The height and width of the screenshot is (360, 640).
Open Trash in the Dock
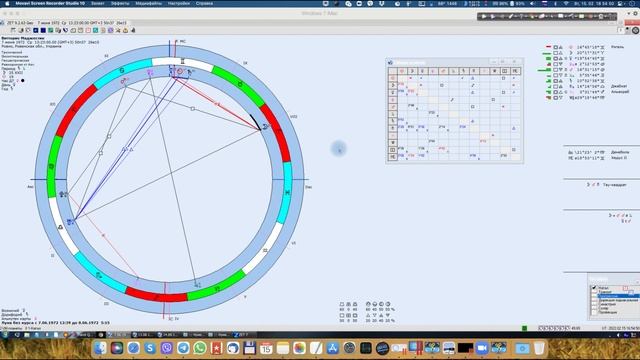(539, 348)
